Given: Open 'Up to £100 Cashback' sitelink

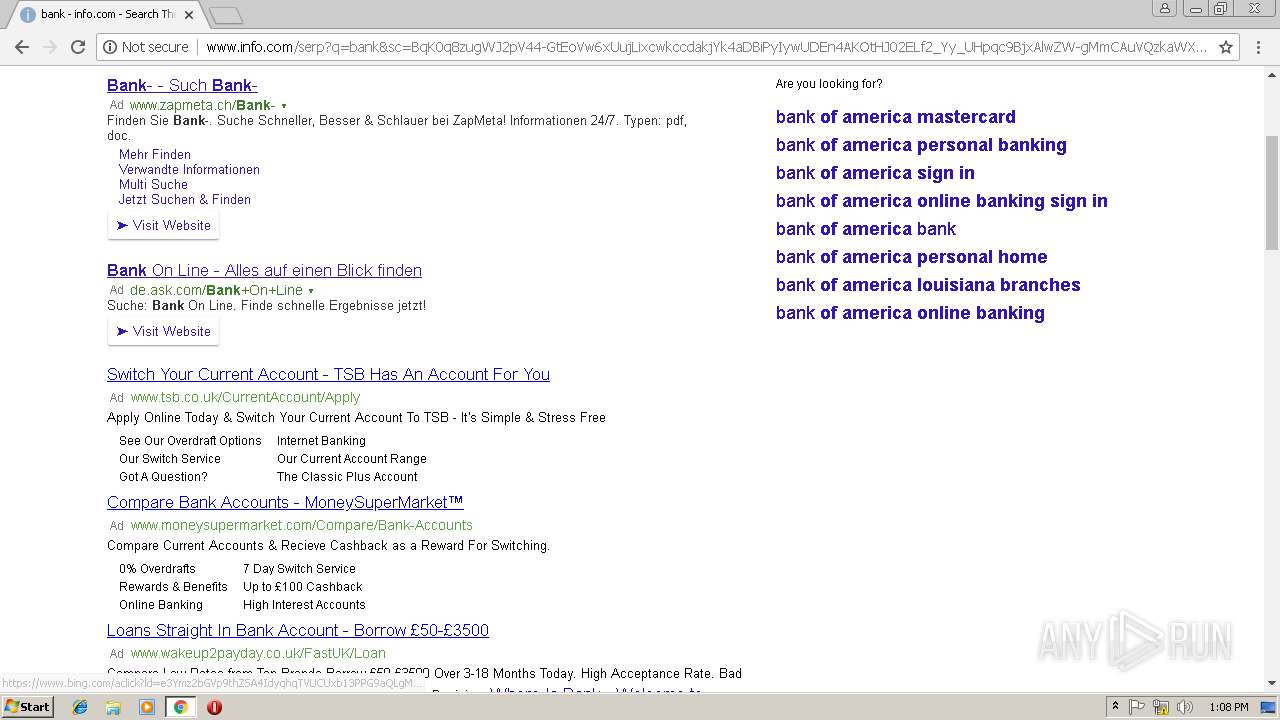Looking at the screenshot, I should tap(303, 587).
